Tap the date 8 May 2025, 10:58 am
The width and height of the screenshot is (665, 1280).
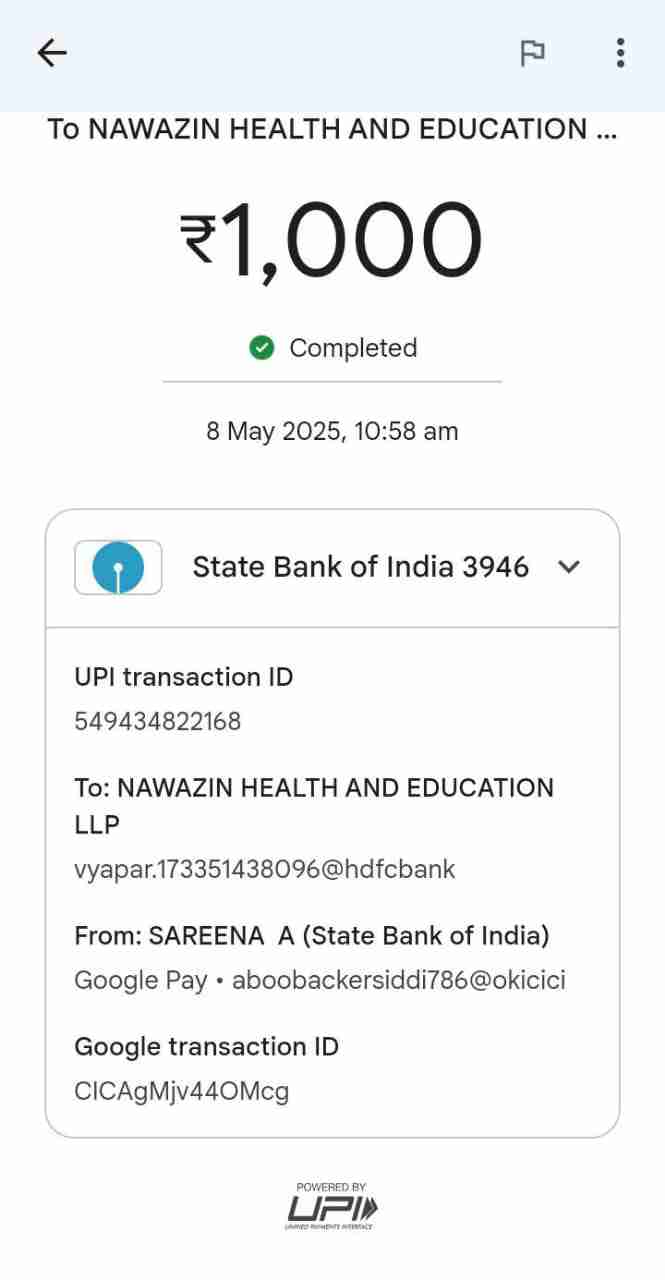tap(332, 432)
